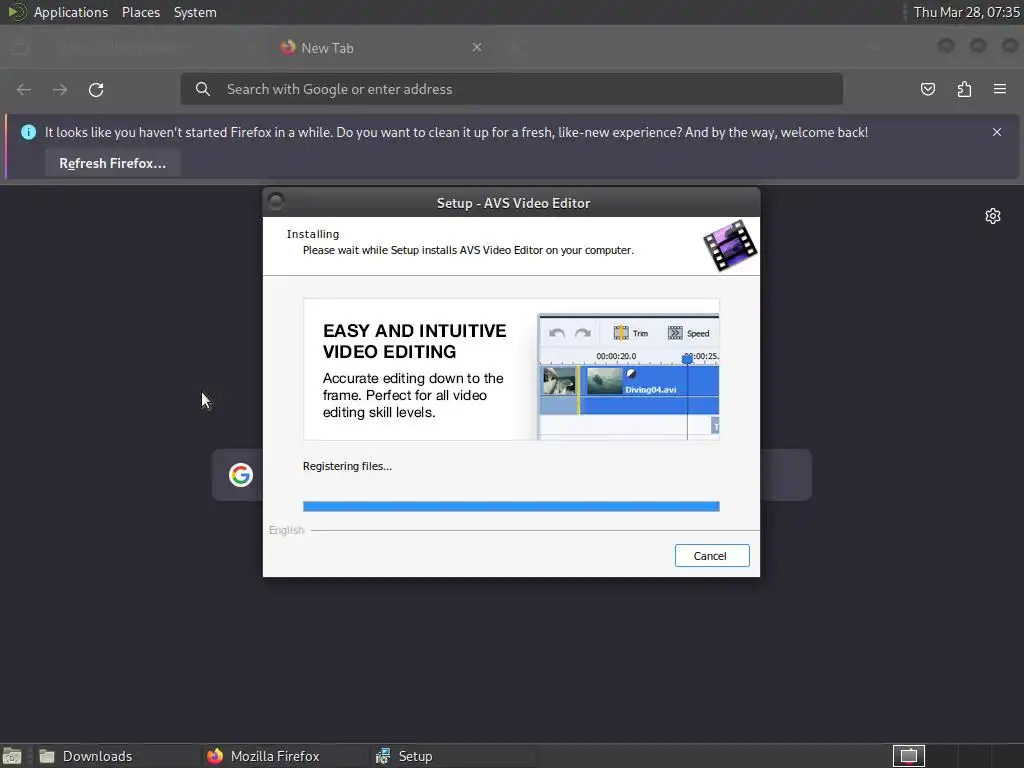
Task: Click the clock showing Thu Mar 28
Action: 967,12
